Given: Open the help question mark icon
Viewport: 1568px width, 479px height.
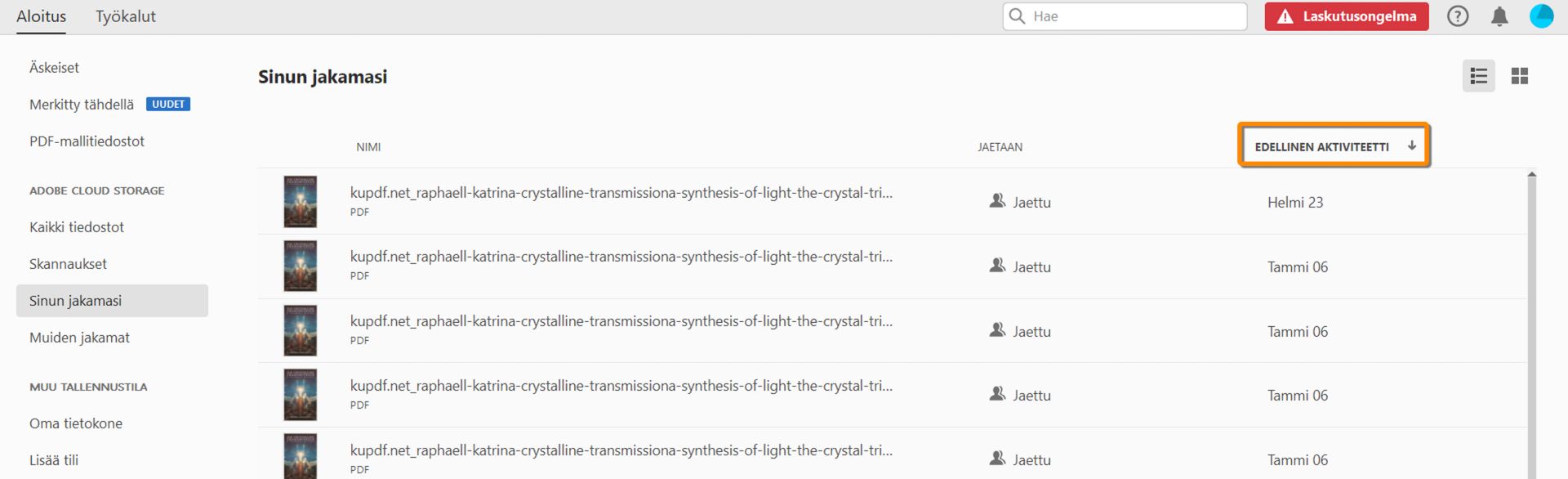Looking at the screenshot, I should (x=1458, y=16).
